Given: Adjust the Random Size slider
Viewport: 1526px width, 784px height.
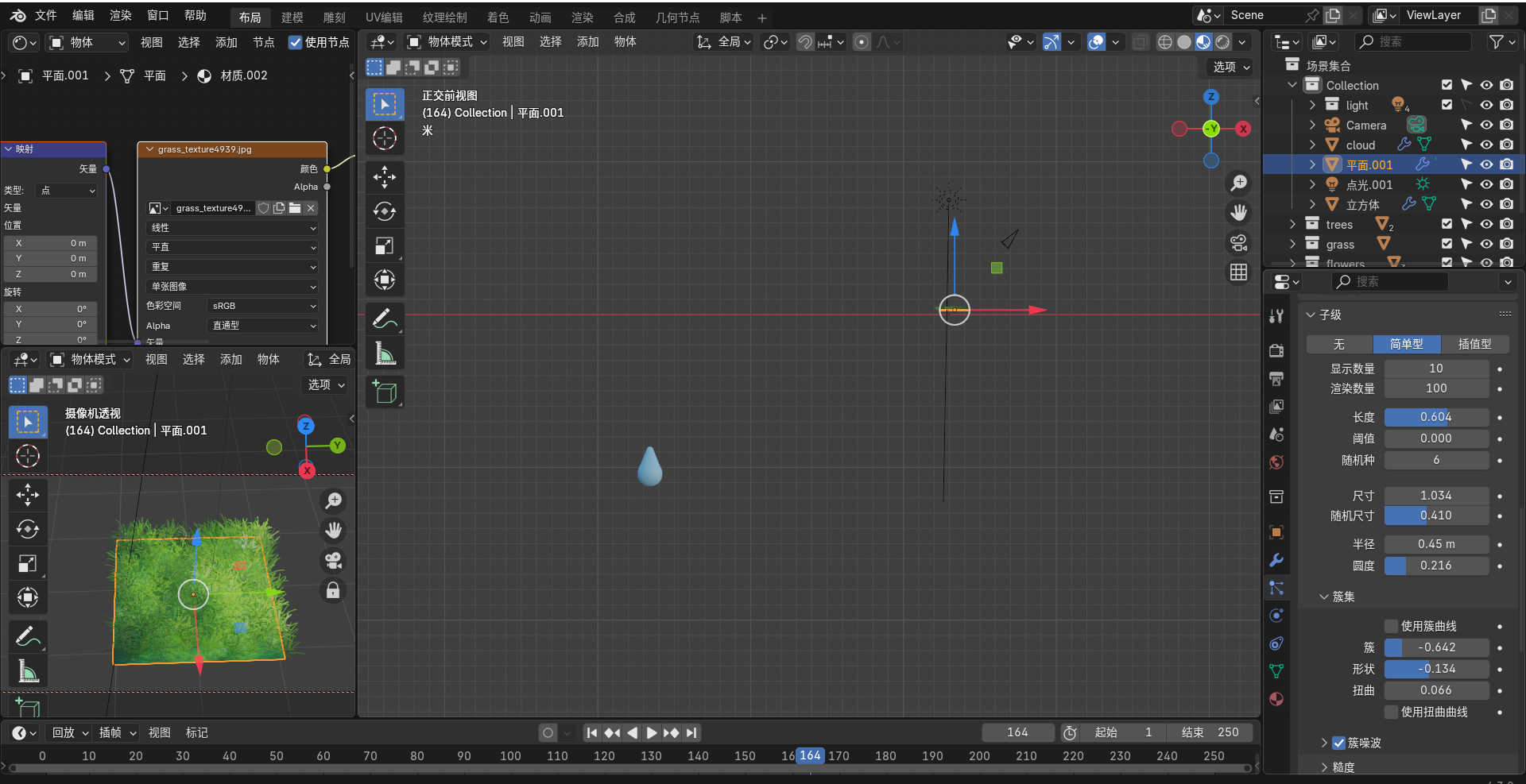Looking at the screenshot, I should coord(1436,516).
